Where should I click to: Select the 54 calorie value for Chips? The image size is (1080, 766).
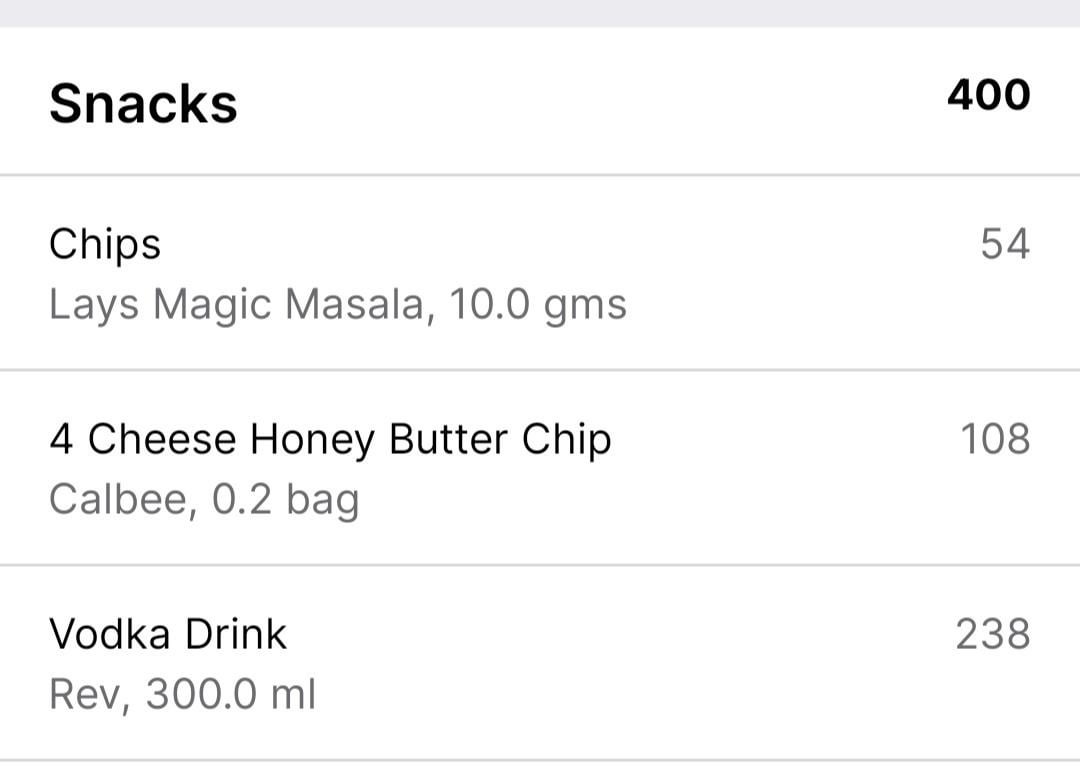1004,244
